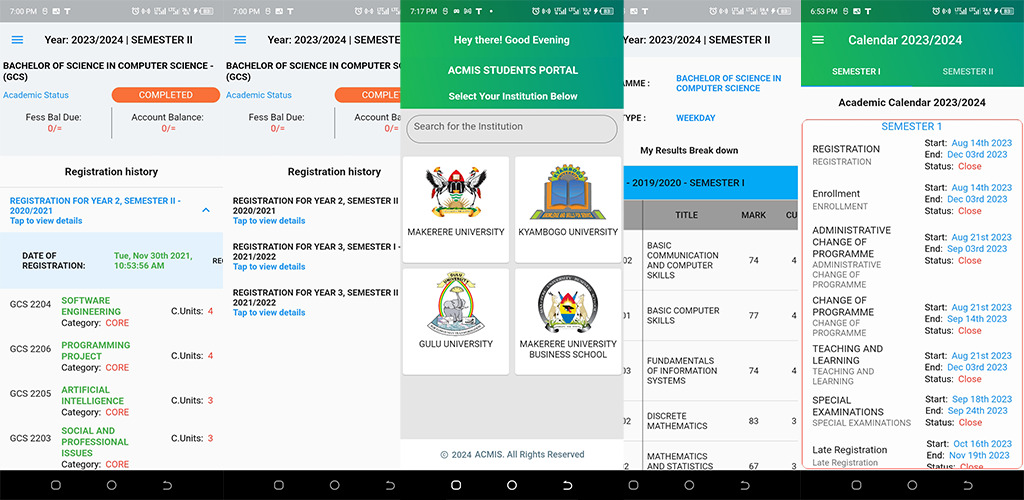The height and width of the screenshot is (500, 1024).
Task: Open blue Bachelor of Science in Computer Science programme link
Action: [x=728, y=83]
